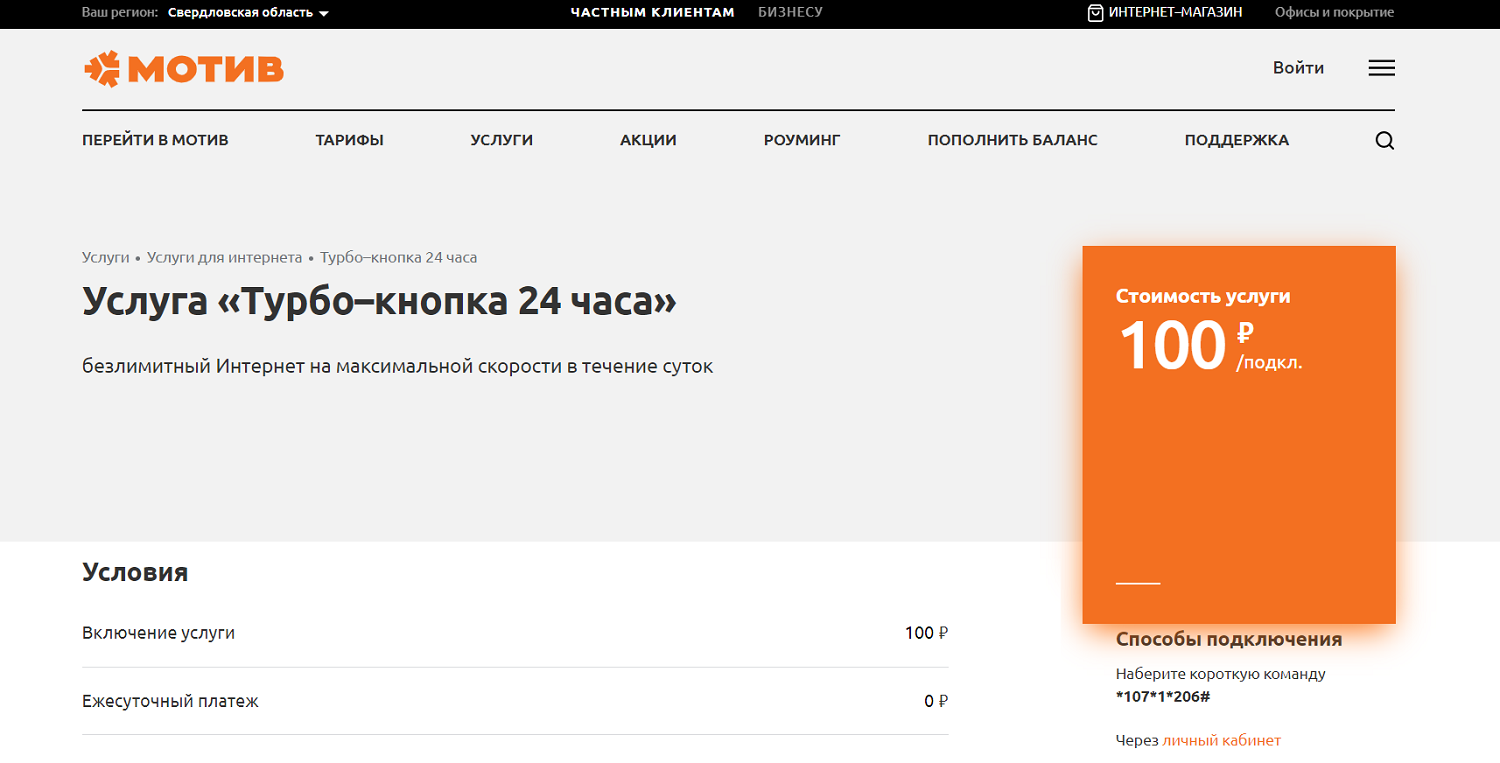Expand the region dropdown arrow

pos(323,14)
